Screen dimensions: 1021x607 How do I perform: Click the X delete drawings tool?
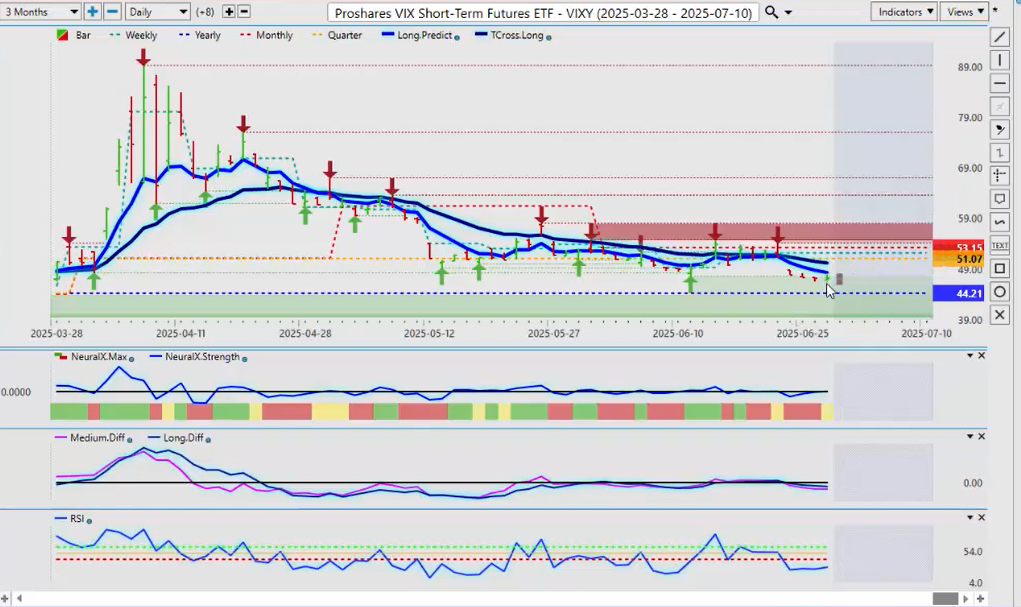999,315
